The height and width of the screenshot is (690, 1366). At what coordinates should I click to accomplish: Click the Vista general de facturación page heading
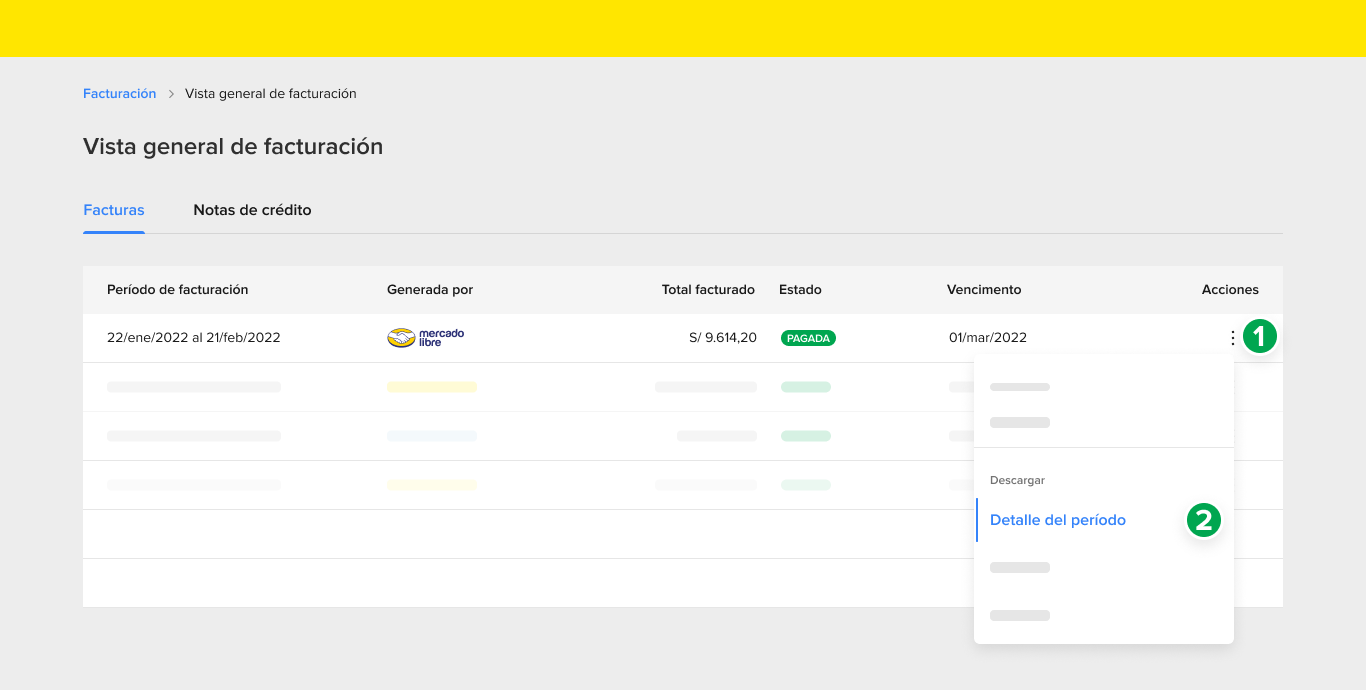[233, 146]
